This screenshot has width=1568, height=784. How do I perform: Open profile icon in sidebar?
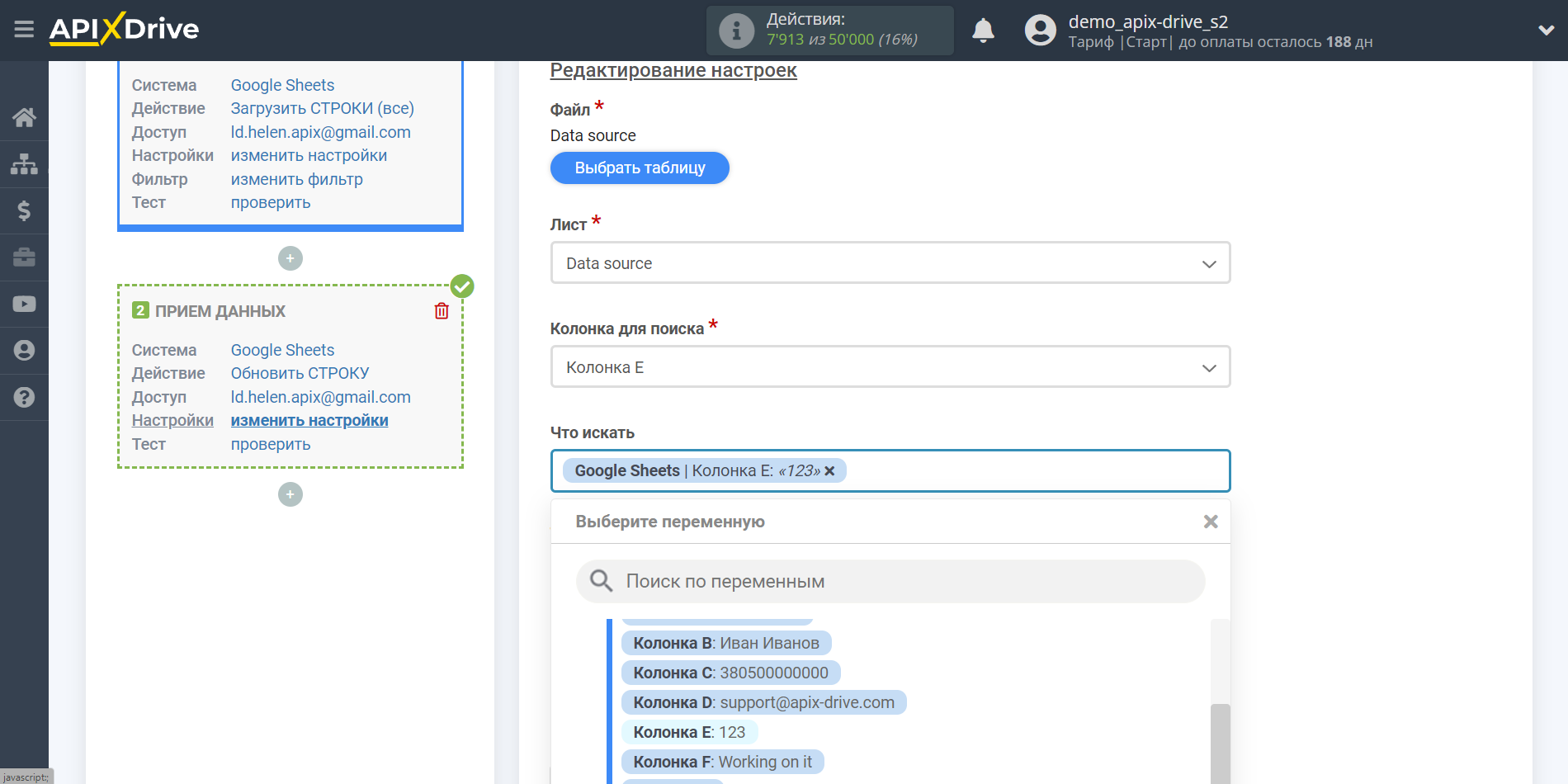(x=24, y=351)
